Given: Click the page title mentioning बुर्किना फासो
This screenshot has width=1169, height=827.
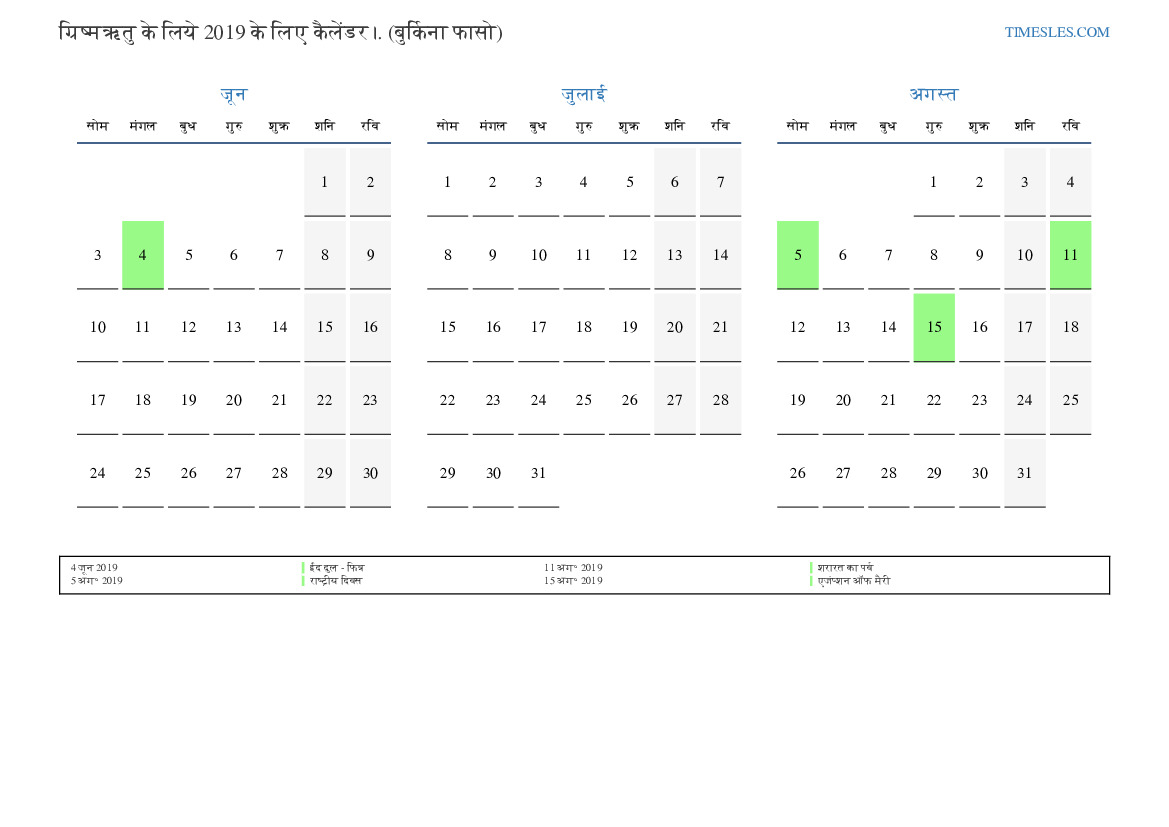Looking at the screenshot, I should point(281,32).
